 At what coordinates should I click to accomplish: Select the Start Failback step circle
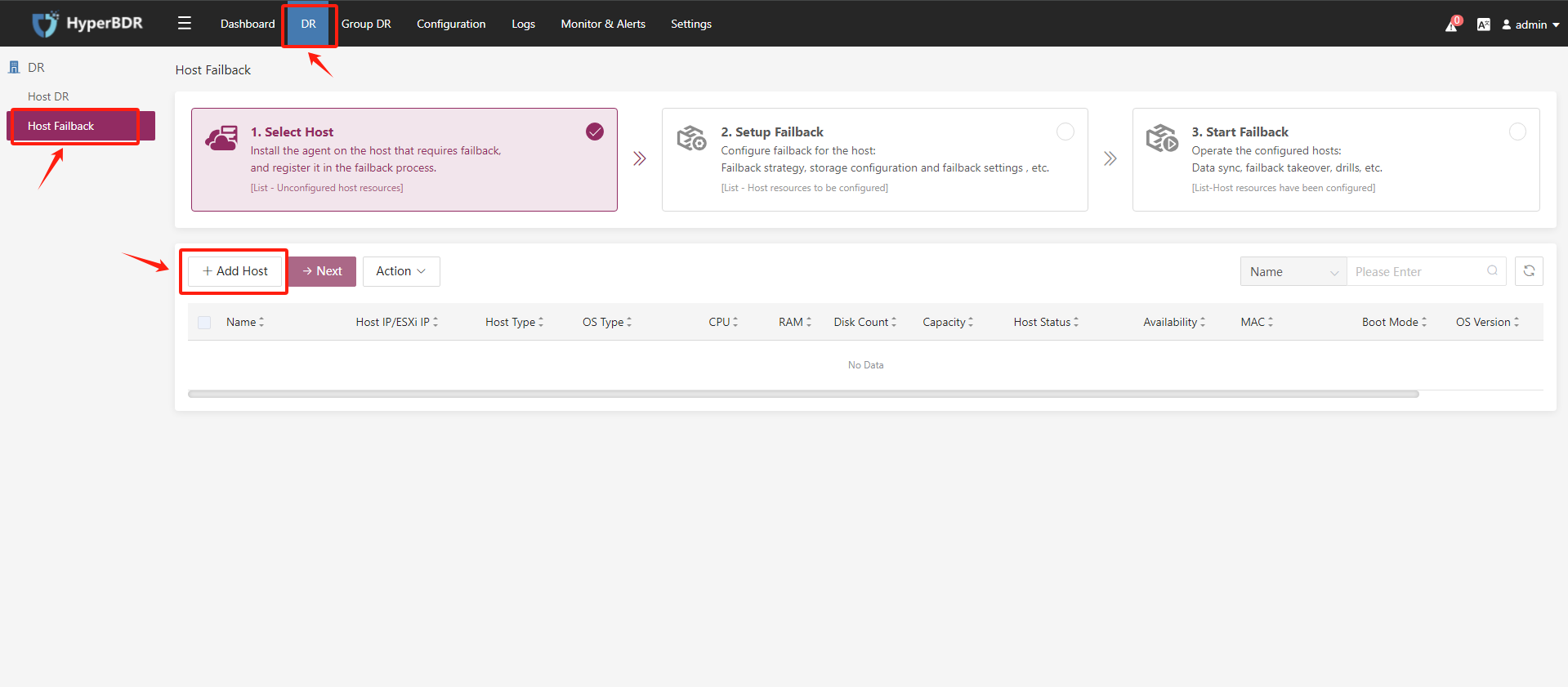(1517, 132)
